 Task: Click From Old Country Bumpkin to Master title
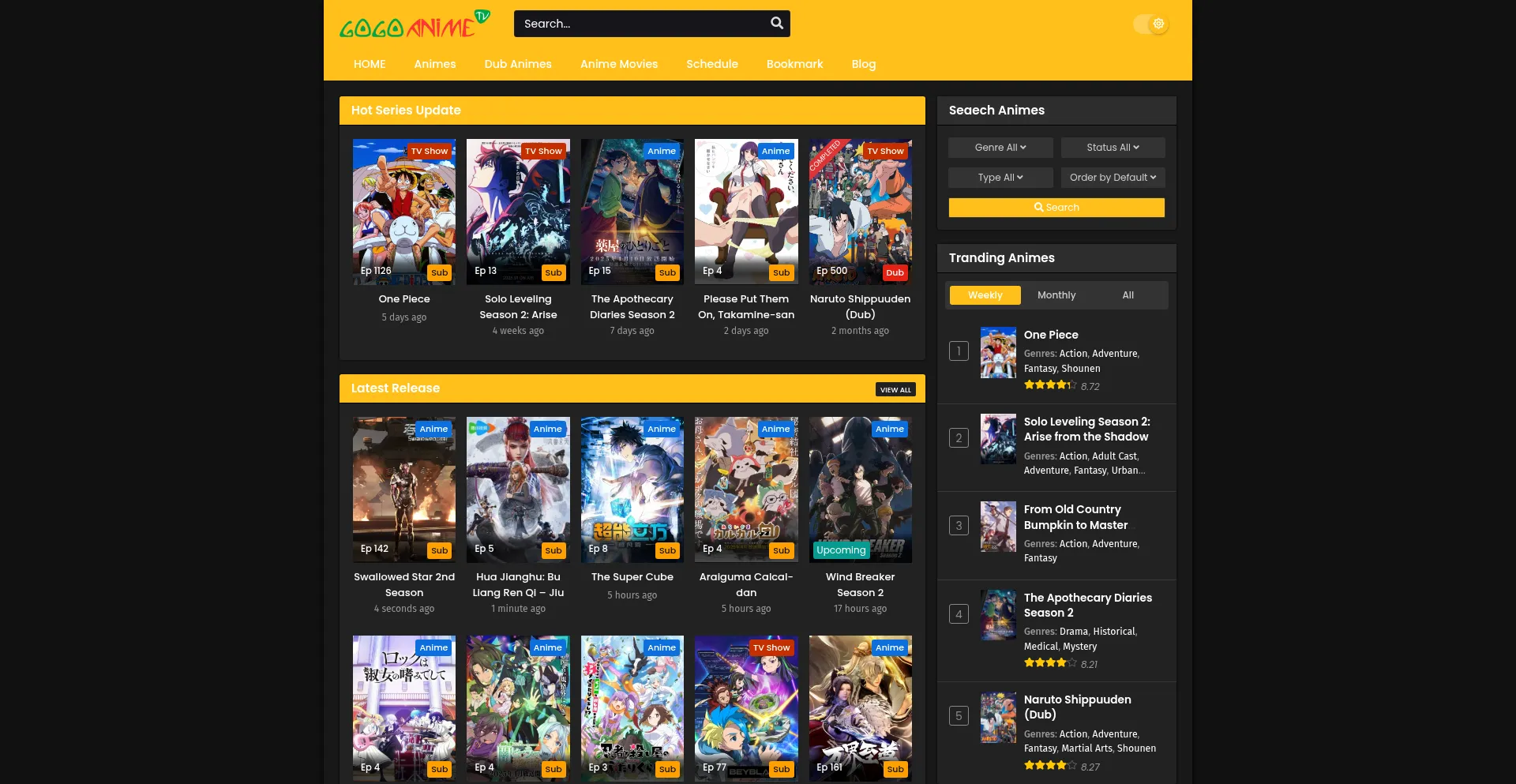pos(1076,517)
